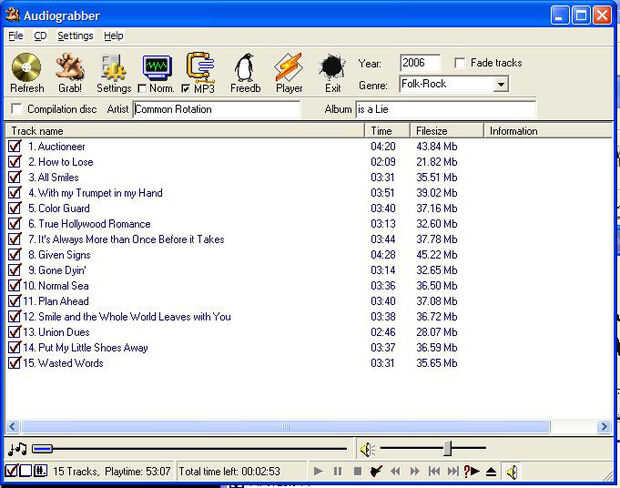Click the scrollbar left arrow
The image size is (620, 488).
click(12, 427)
